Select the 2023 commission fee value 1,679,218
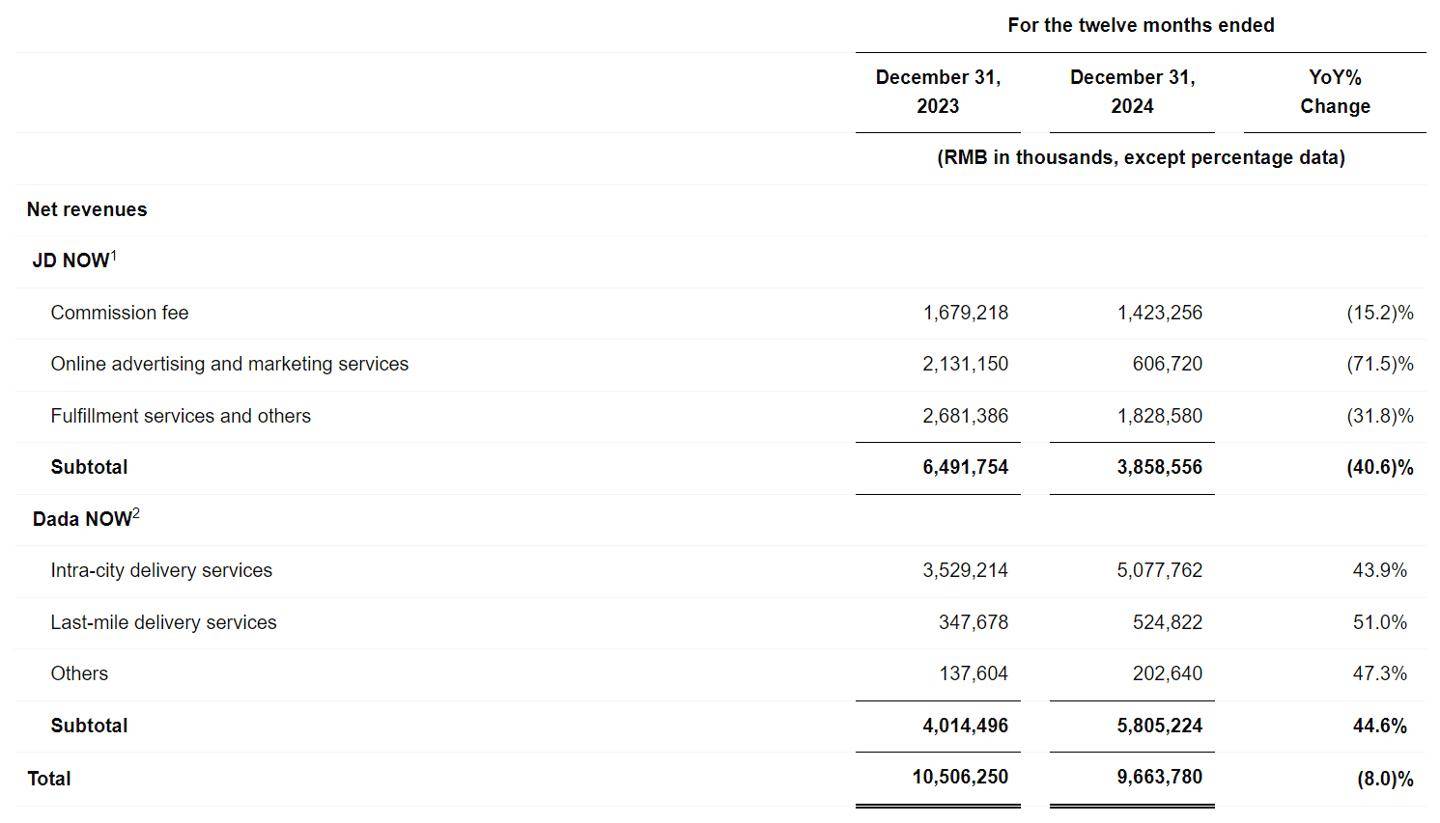Viewport: 1440px width, 823px height. [965, 313]
